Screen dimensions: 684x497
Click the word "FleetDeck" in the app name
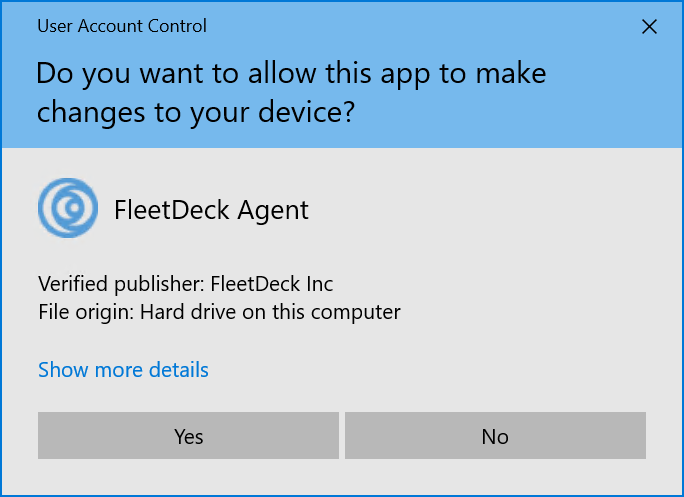pos(172,210)
